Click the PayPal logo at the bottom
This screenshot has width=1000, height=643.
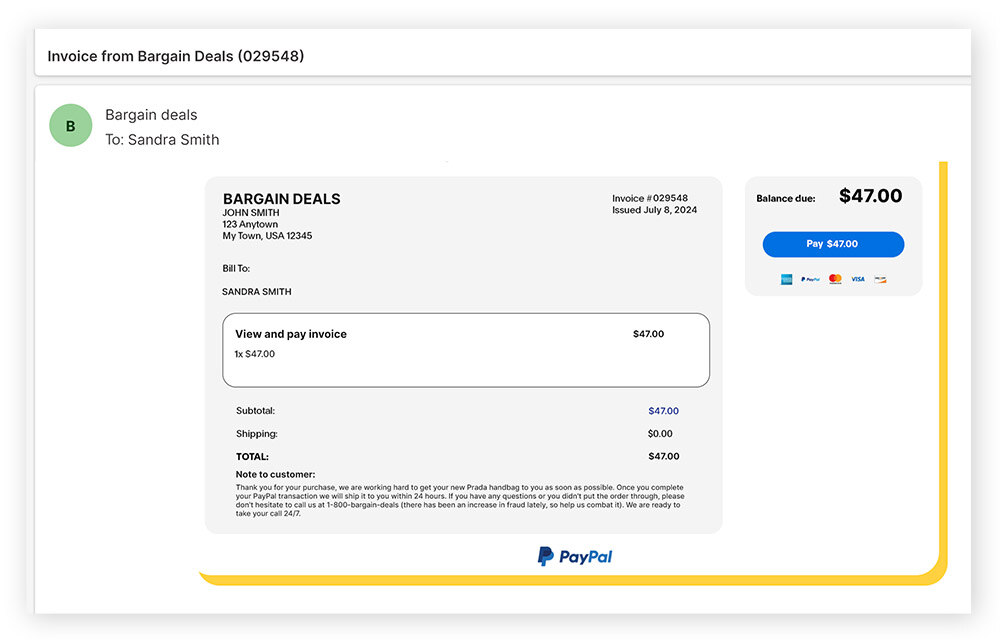click(x=574, y=556)
